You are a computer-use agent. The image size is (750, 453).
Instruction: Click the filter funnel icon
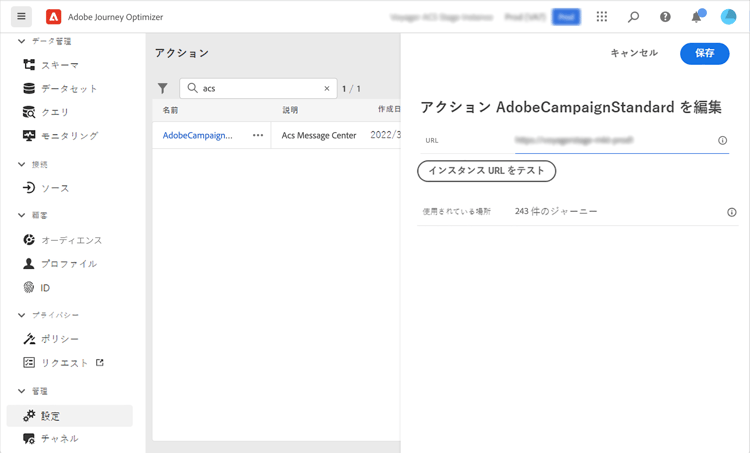pyautogui.click(x=163, y=88)
